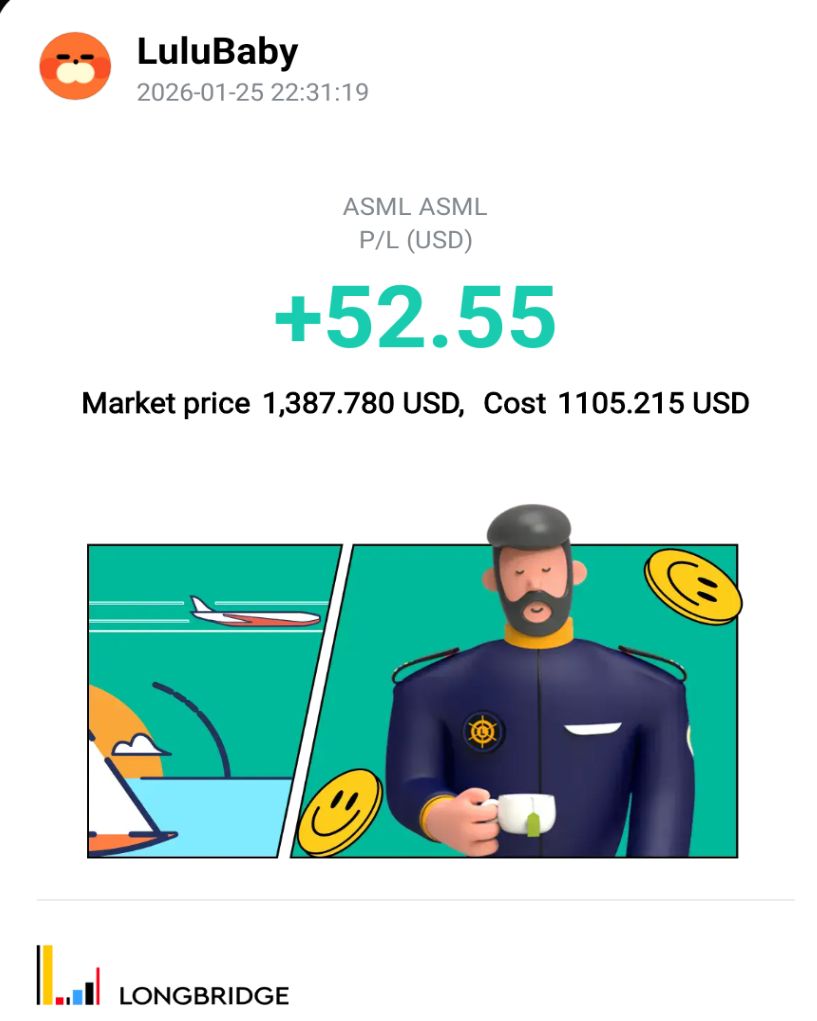This screenshot has height=1021, width=817.
Task: Click the 2026-01-25 22:31:19 timestamp
Action: point(252,93)
